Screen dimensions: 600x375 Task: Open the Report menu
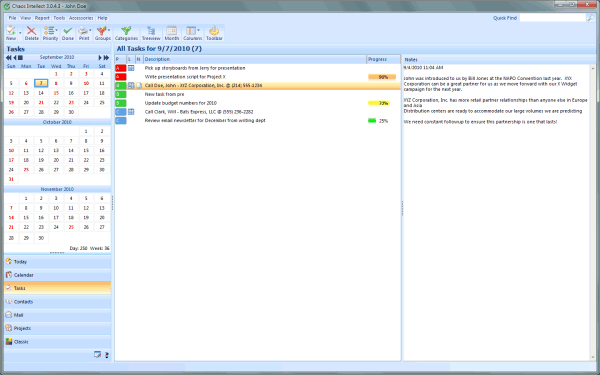pos(42,18)
